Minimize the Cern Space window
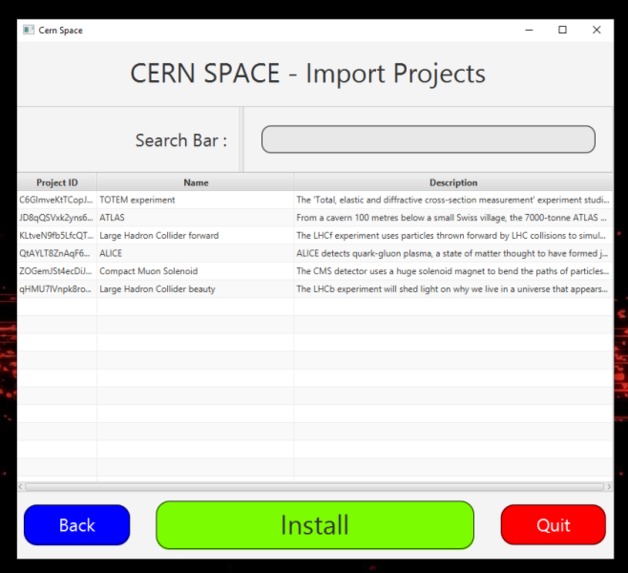This screenshot has width=628, height=573. coord(529,30)
